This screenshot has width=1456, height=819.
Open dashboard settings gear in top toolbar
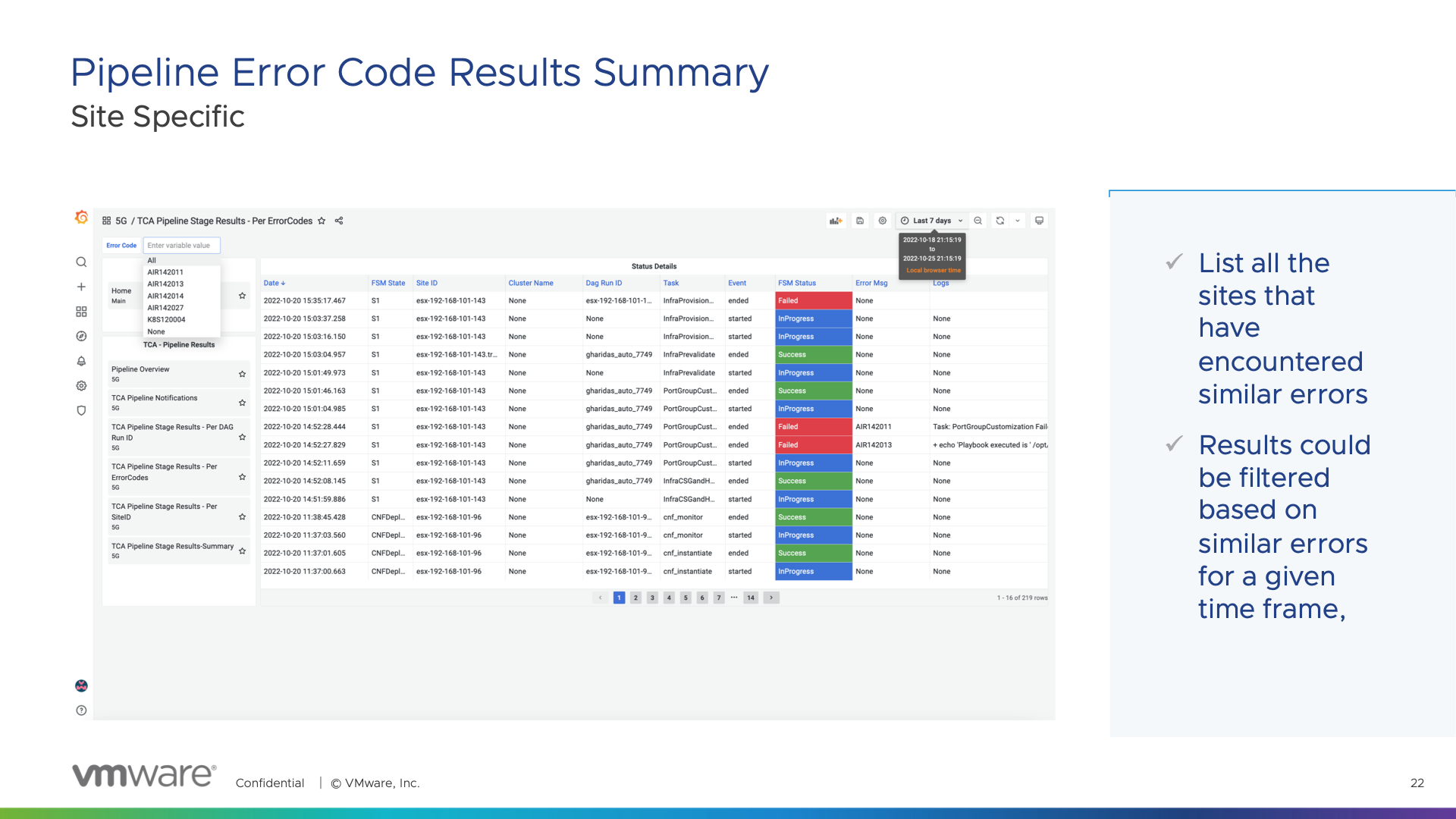coord(883,221)
